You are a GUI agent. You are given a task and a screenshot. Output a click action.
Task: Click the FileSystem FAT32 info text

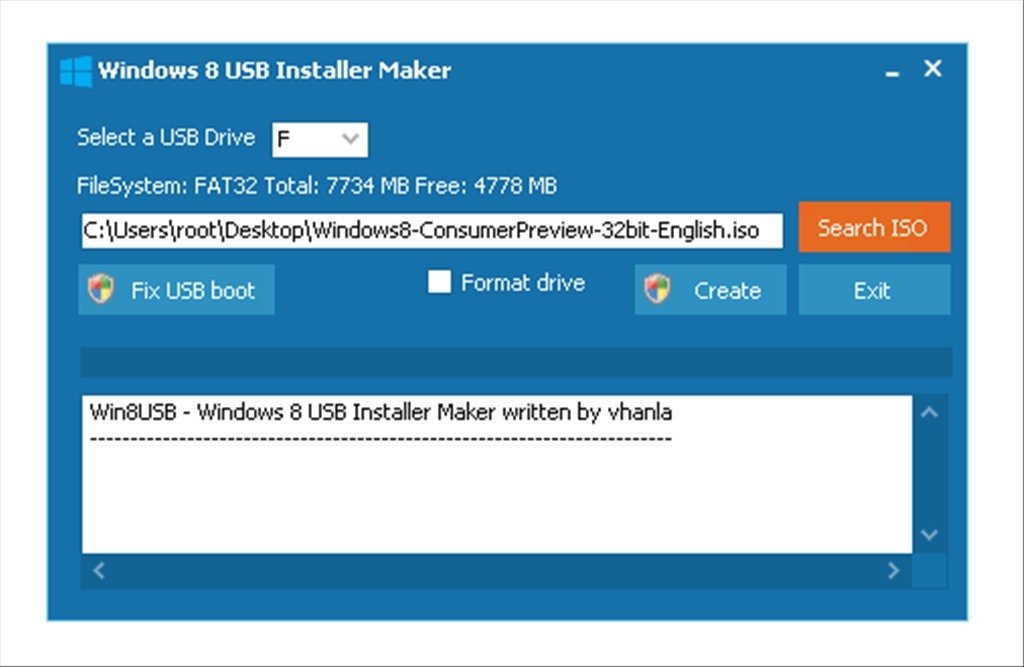point(317,186)
